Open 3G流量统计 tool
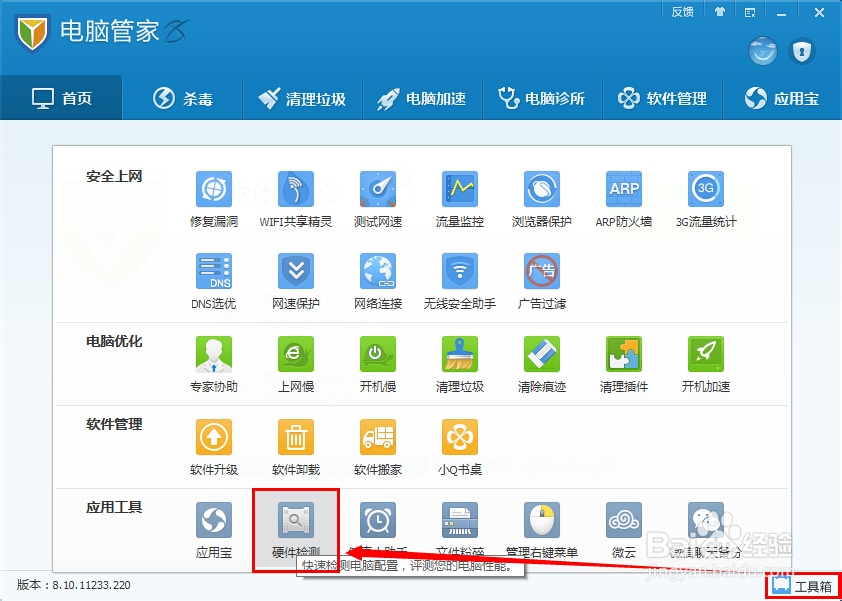This screenshot has width=842, height=601. click(x=706, y=200)
